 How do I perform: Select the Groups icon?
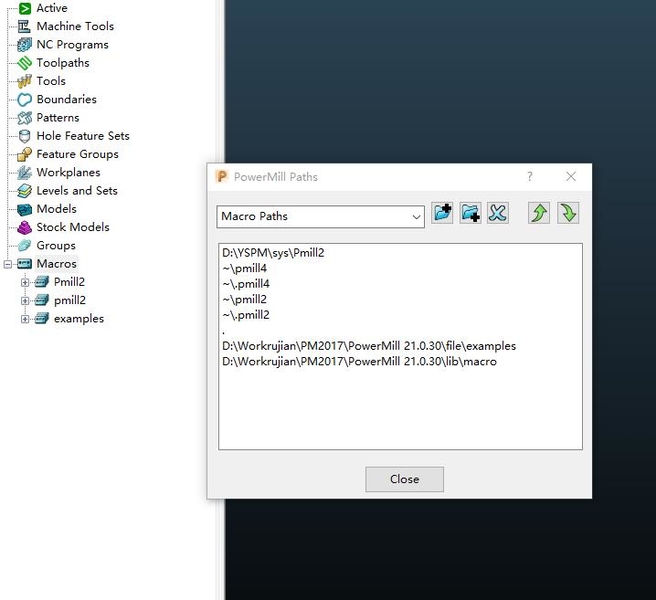(x=24, y=246)
